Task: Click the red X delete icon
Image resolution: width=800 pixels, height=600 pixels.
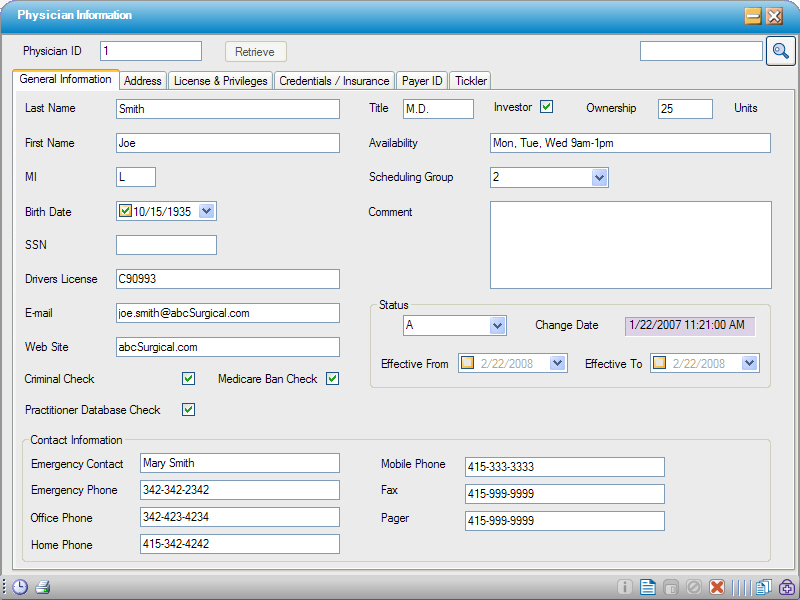Action: click(x=717, y=587)
